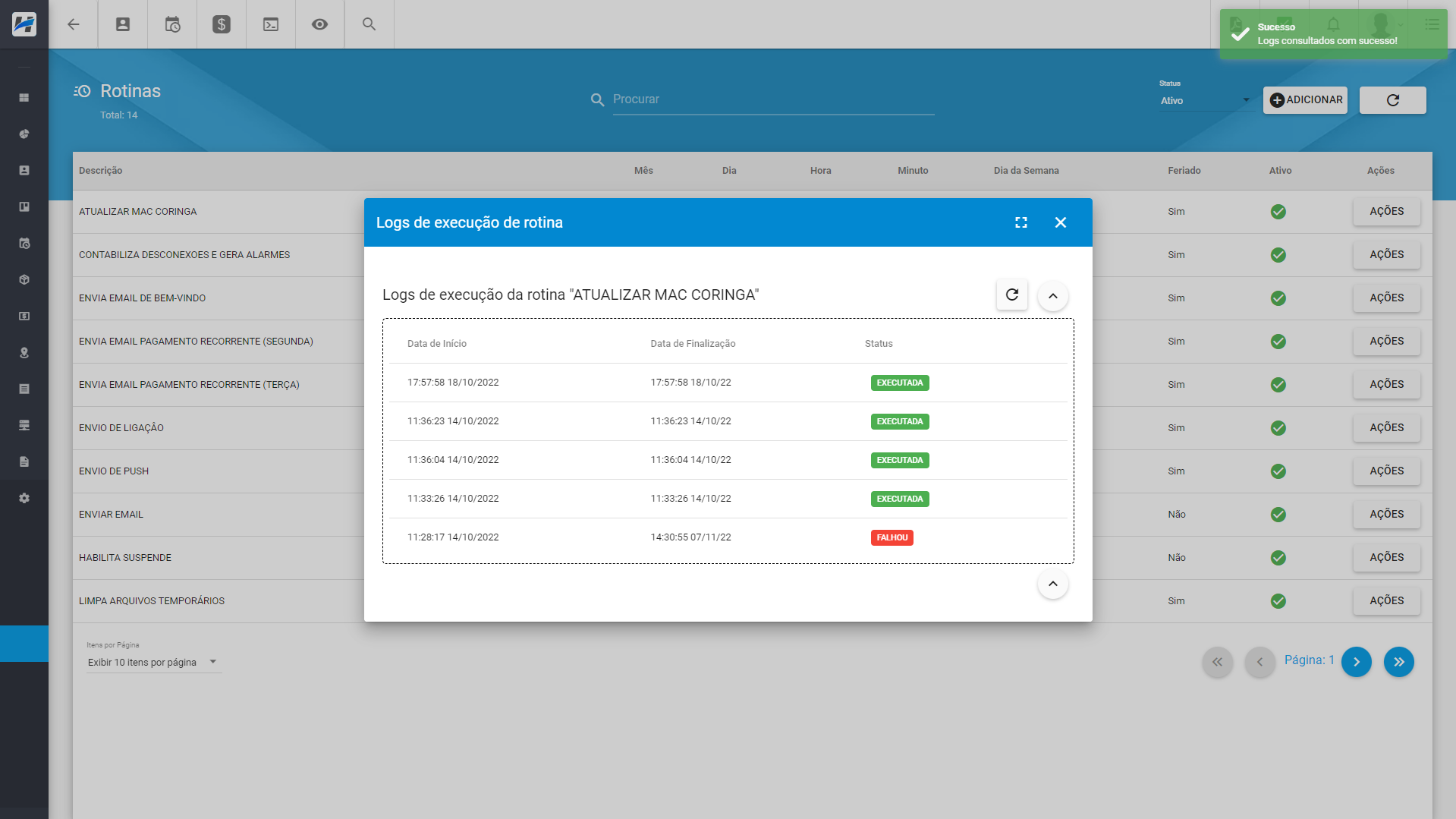
Task: Toggle active checkmark for LIMPA ARQUIVOS TEMPORÁRIOS
Action: (x=1278, y=601)
